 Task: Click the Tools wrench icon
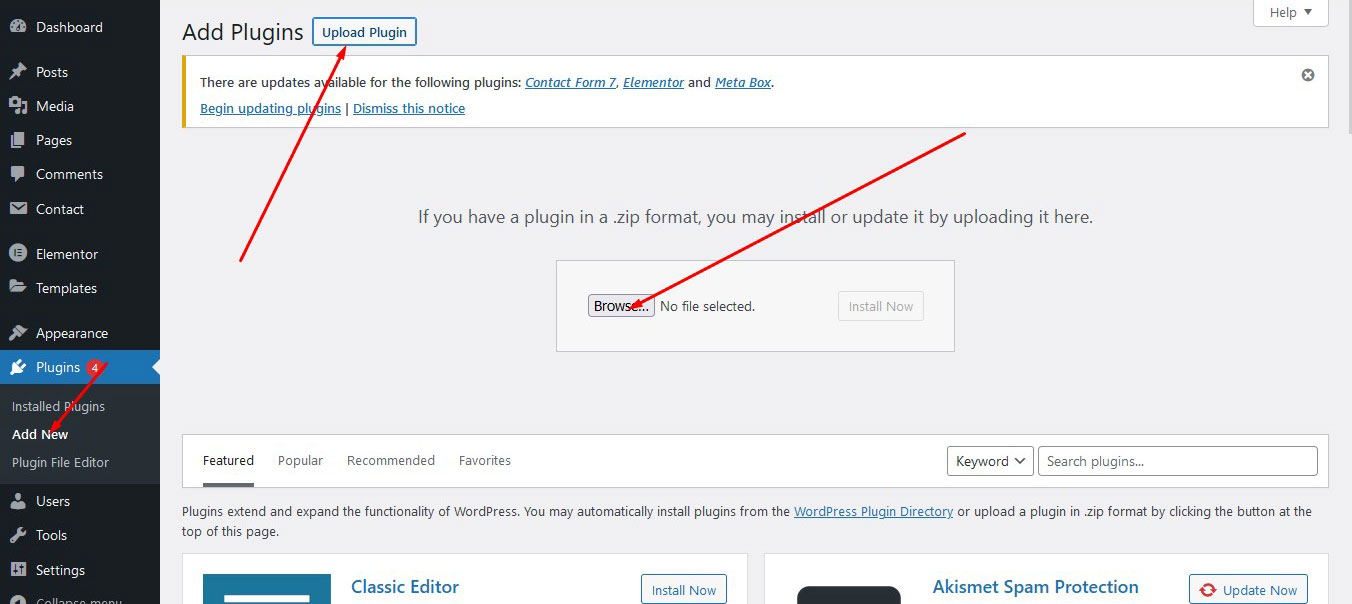tap(18, 535)
